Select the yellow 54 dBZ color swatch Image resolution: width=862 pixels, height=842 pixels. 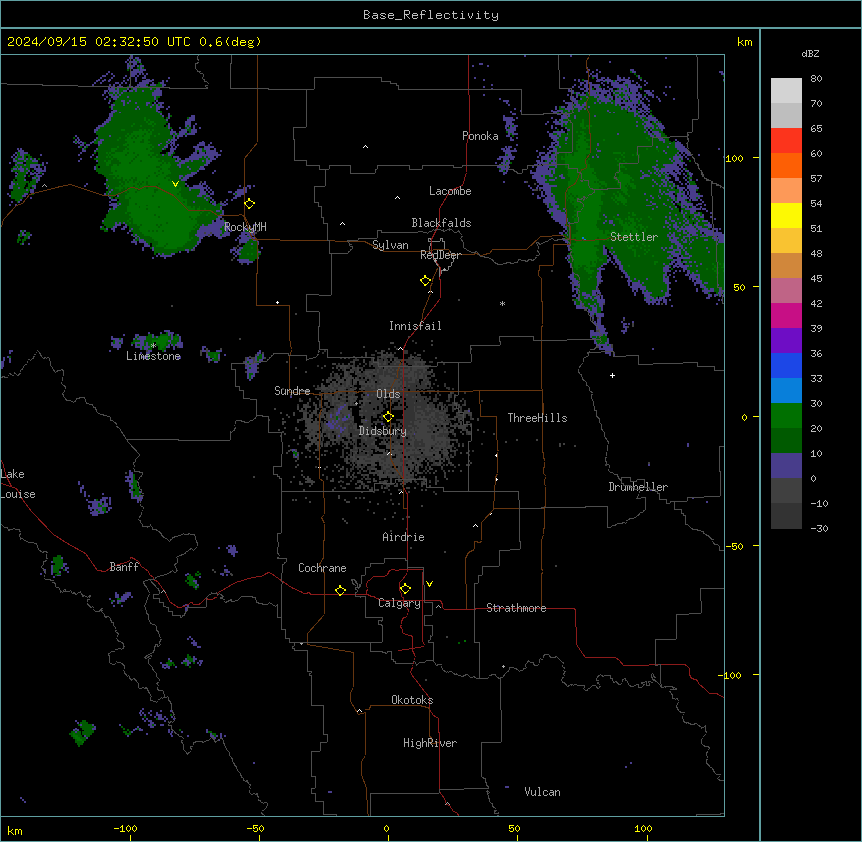coord(786,215)
